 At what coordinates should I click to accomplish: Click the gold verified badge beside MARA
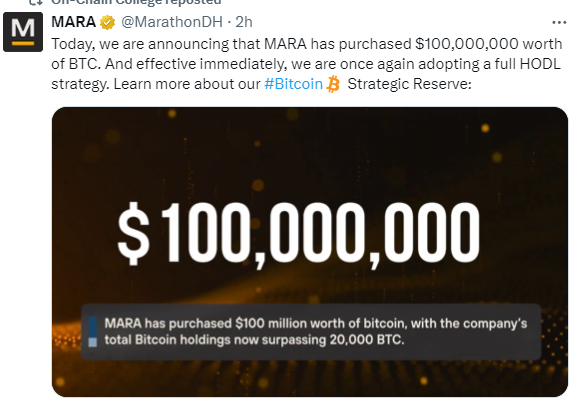107,22
